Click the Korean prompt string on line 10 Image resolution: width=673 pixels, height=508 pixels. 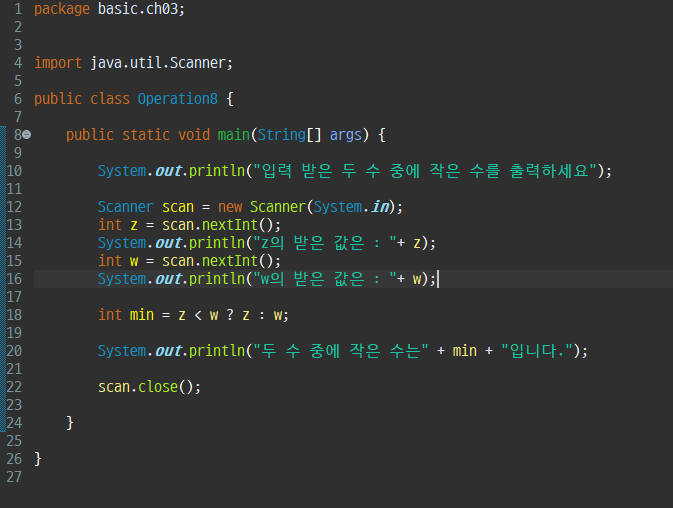click(x=424, y=171)
